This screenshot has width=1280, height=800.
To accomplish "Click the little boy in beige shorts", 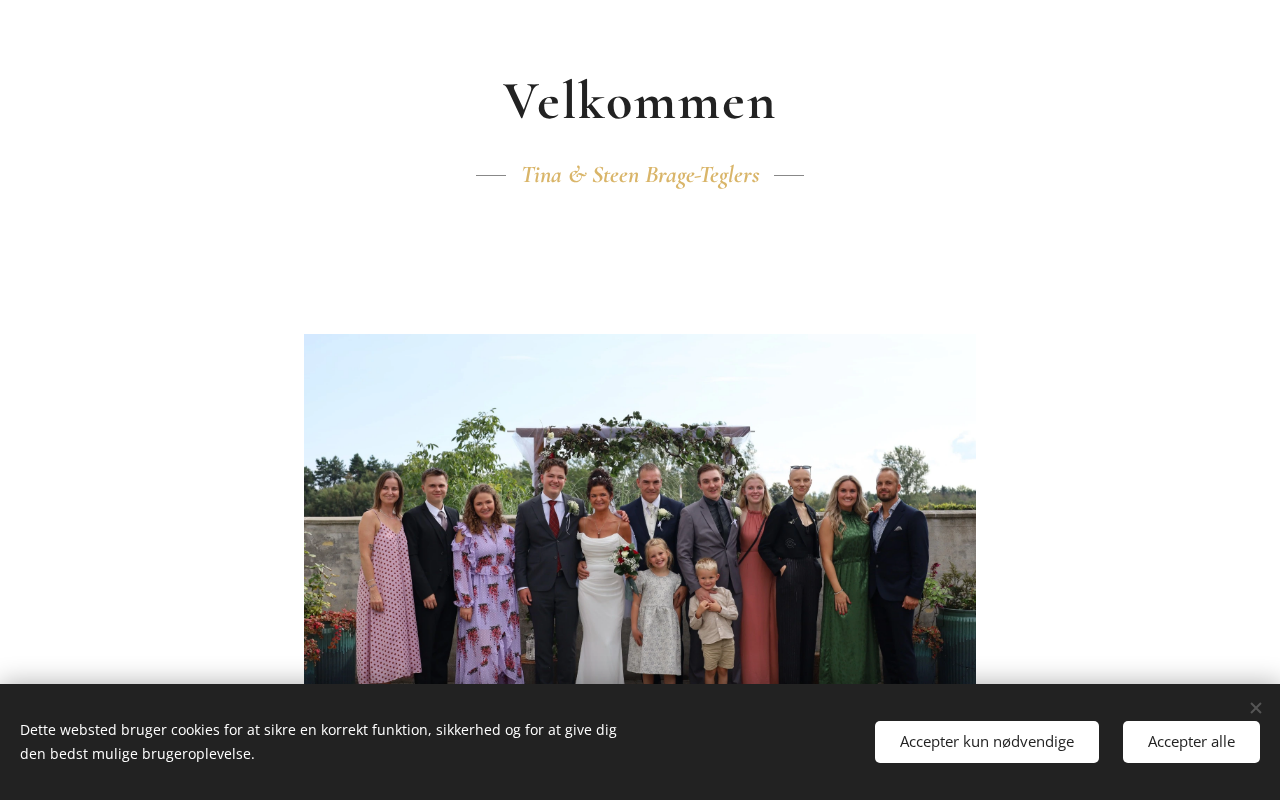I will click(712, 620).
